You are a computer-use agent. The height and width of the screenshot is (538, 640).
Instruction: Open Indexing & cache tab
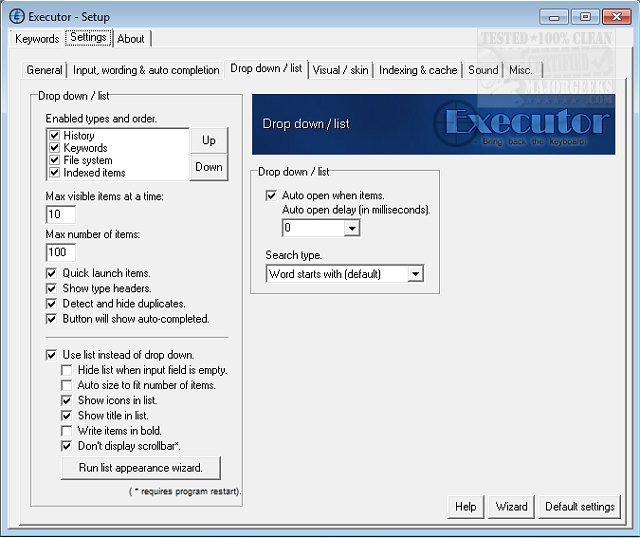pos(418,70)
